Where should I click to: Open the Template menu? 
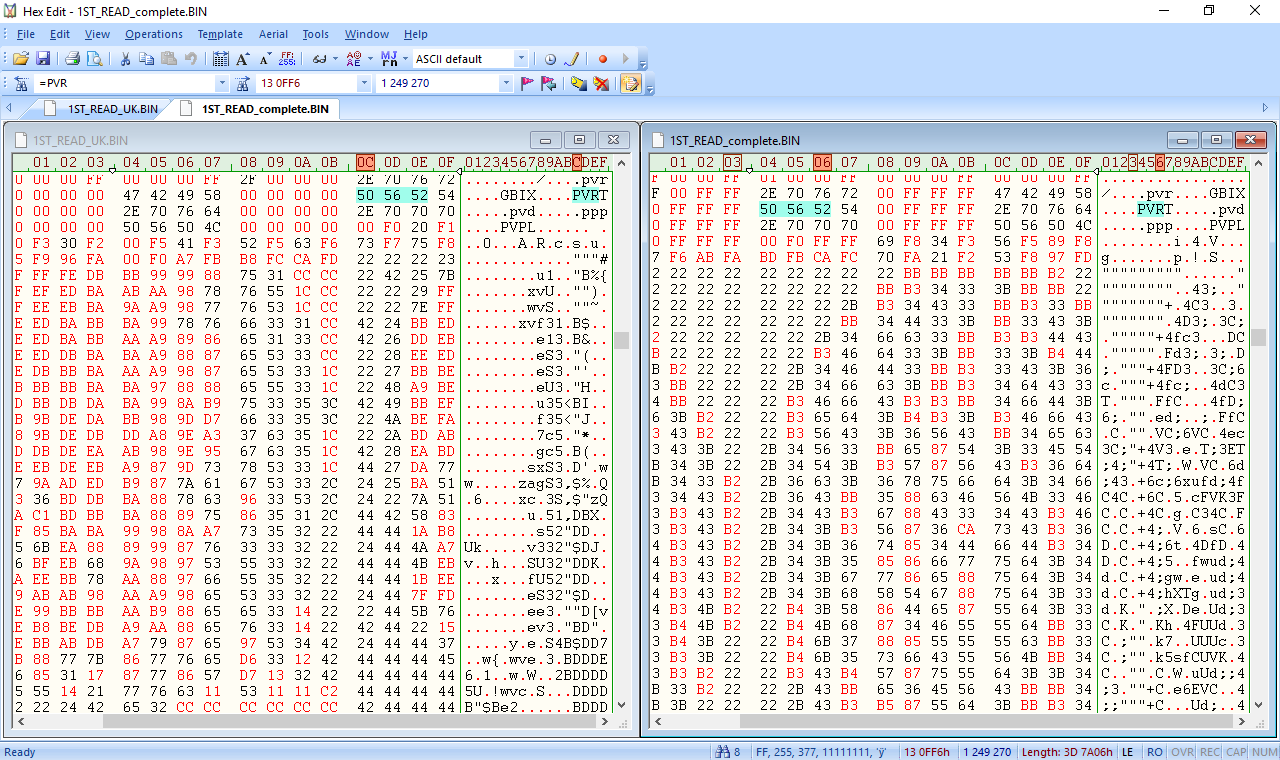click(x=220, y=34)
